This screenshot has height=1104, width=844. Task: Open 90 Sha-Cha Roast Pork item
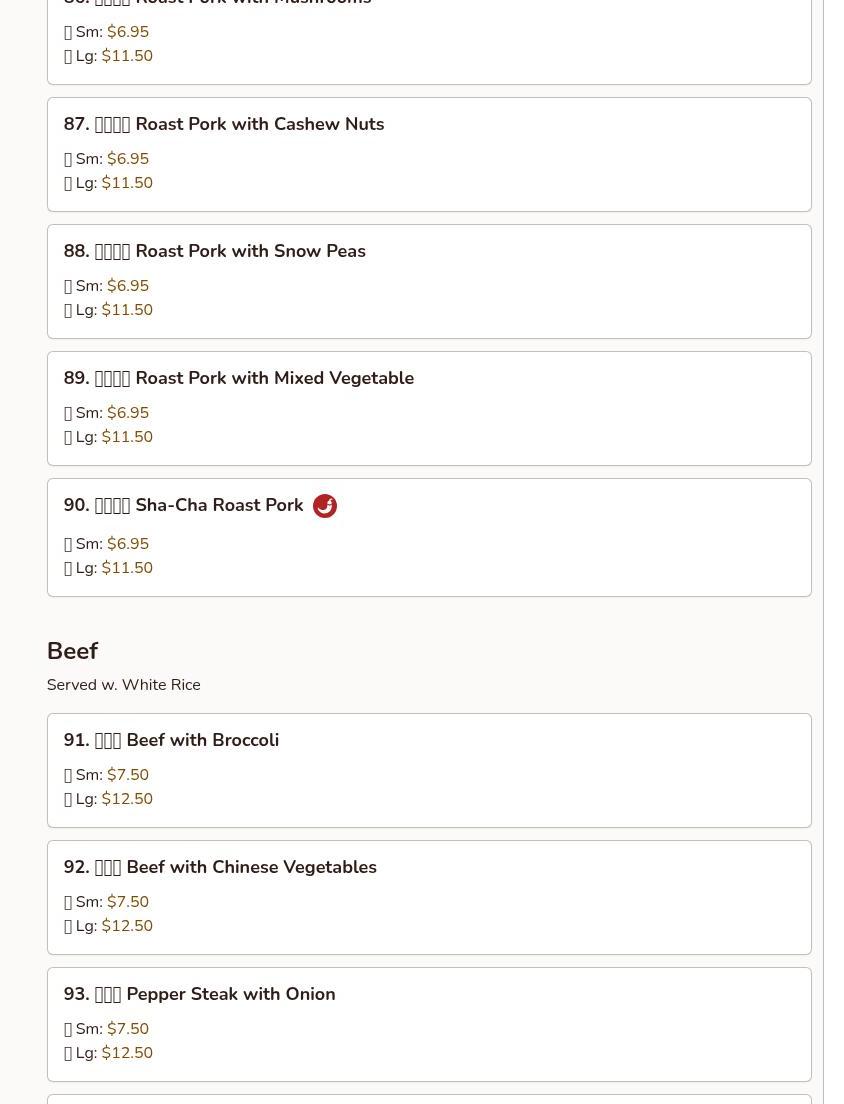(x=429, y=537)
